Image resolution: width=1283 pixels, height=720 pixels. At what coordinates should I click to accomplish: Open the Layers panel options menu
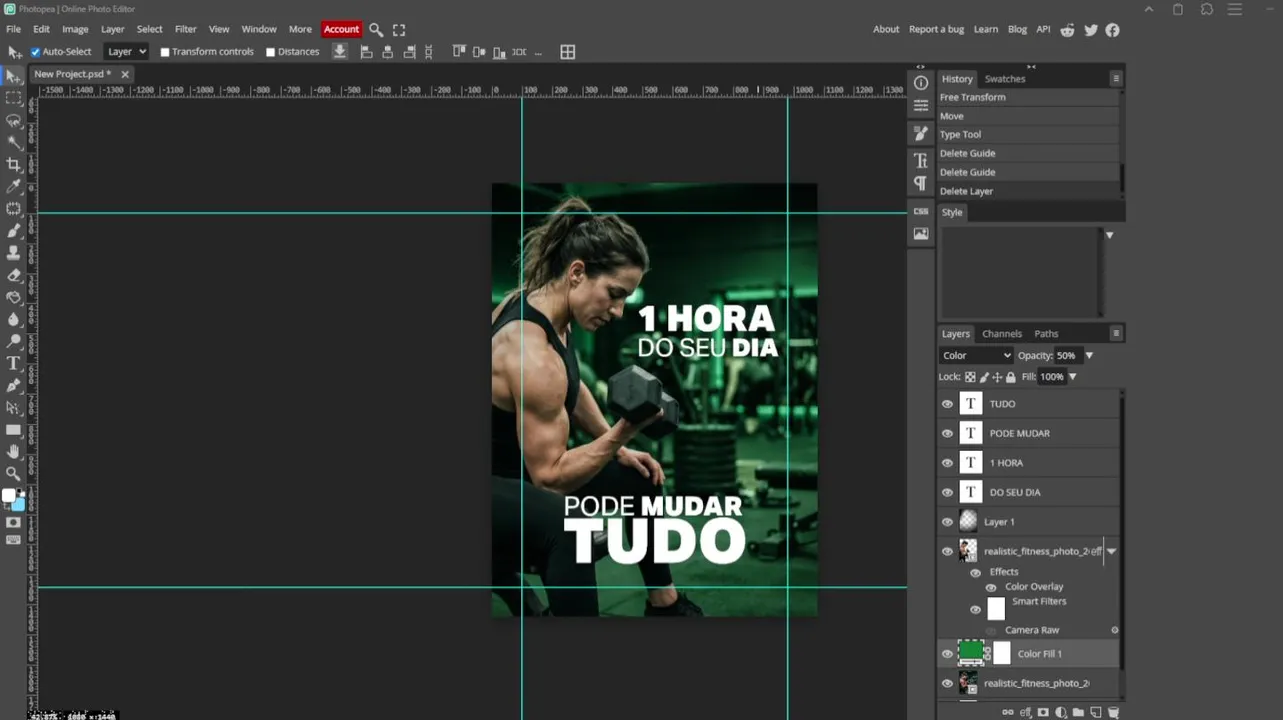point(1116,333)
